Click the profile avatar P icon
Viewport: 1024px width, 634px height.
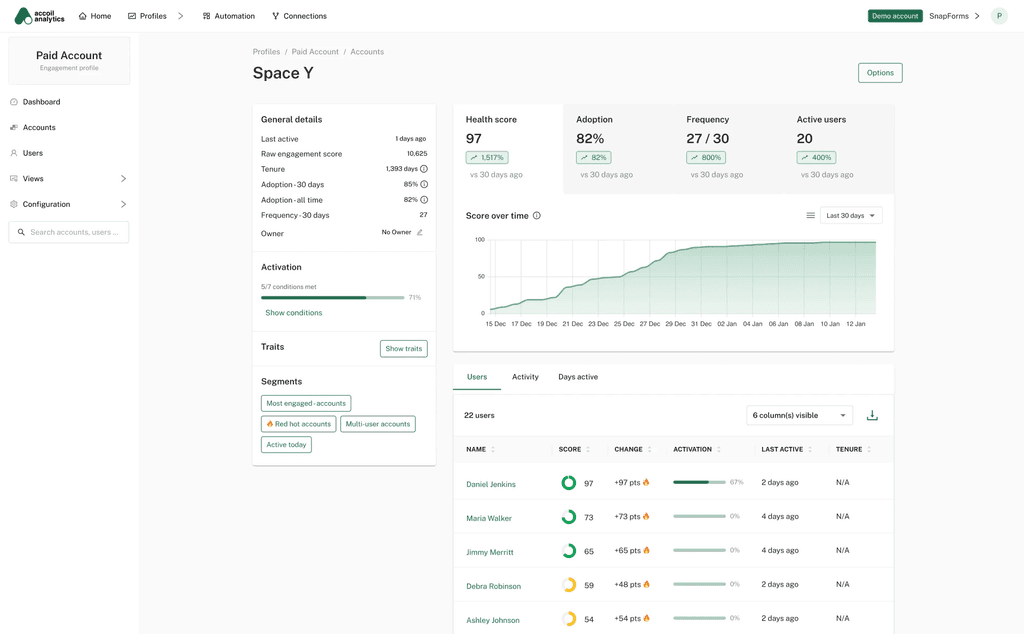[x=999, y=16]
